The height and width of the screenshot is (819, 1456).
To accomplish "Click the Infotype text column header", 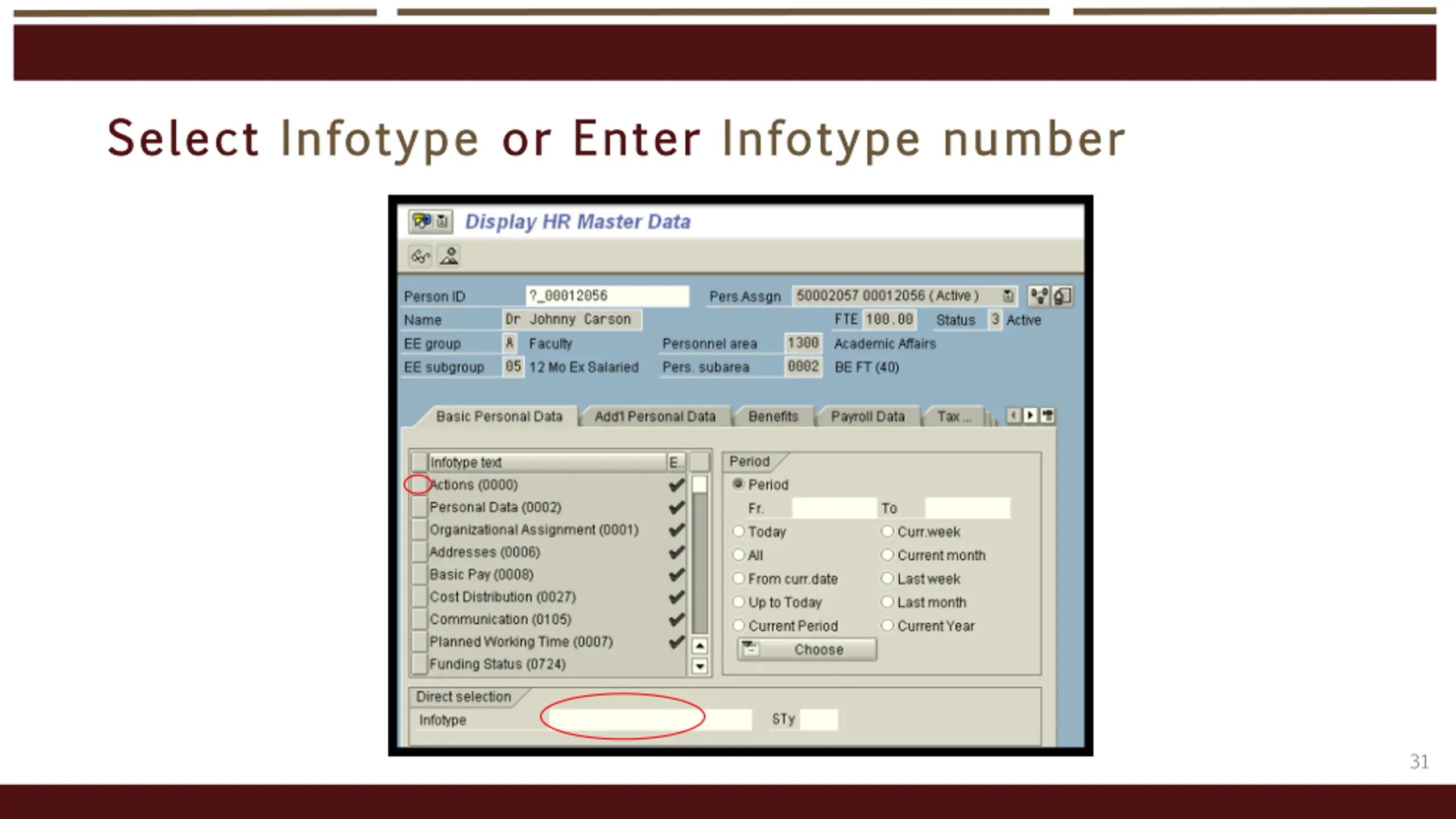I will point(547,462).
